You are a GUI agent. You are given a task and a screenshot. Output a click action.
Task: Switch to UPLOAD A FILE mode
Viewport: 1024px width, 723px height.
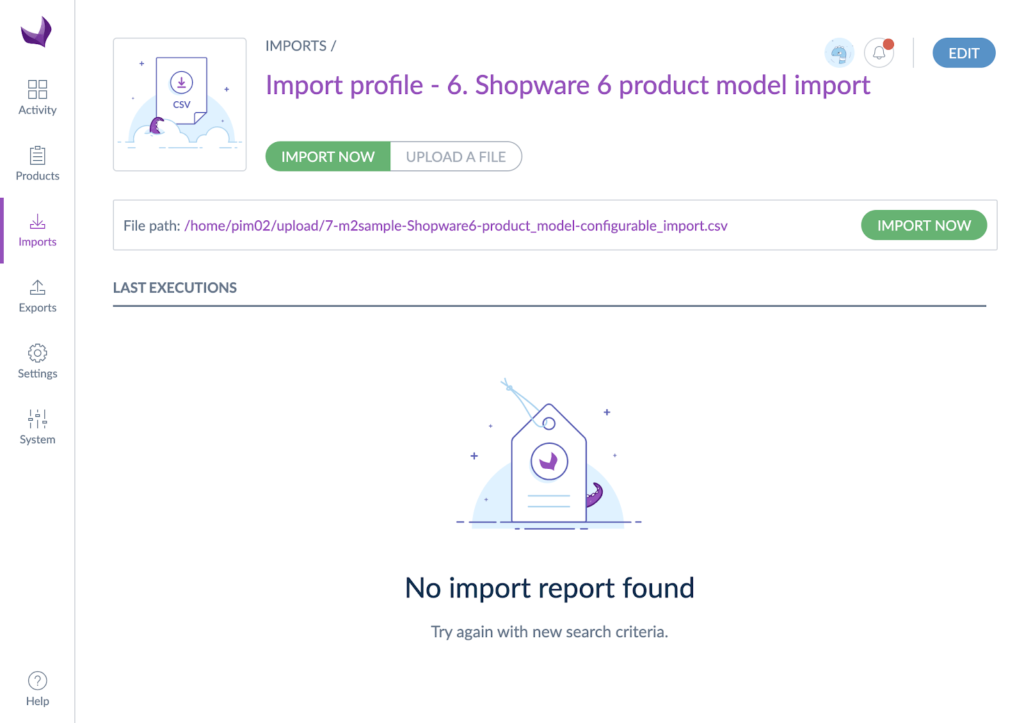455,156
